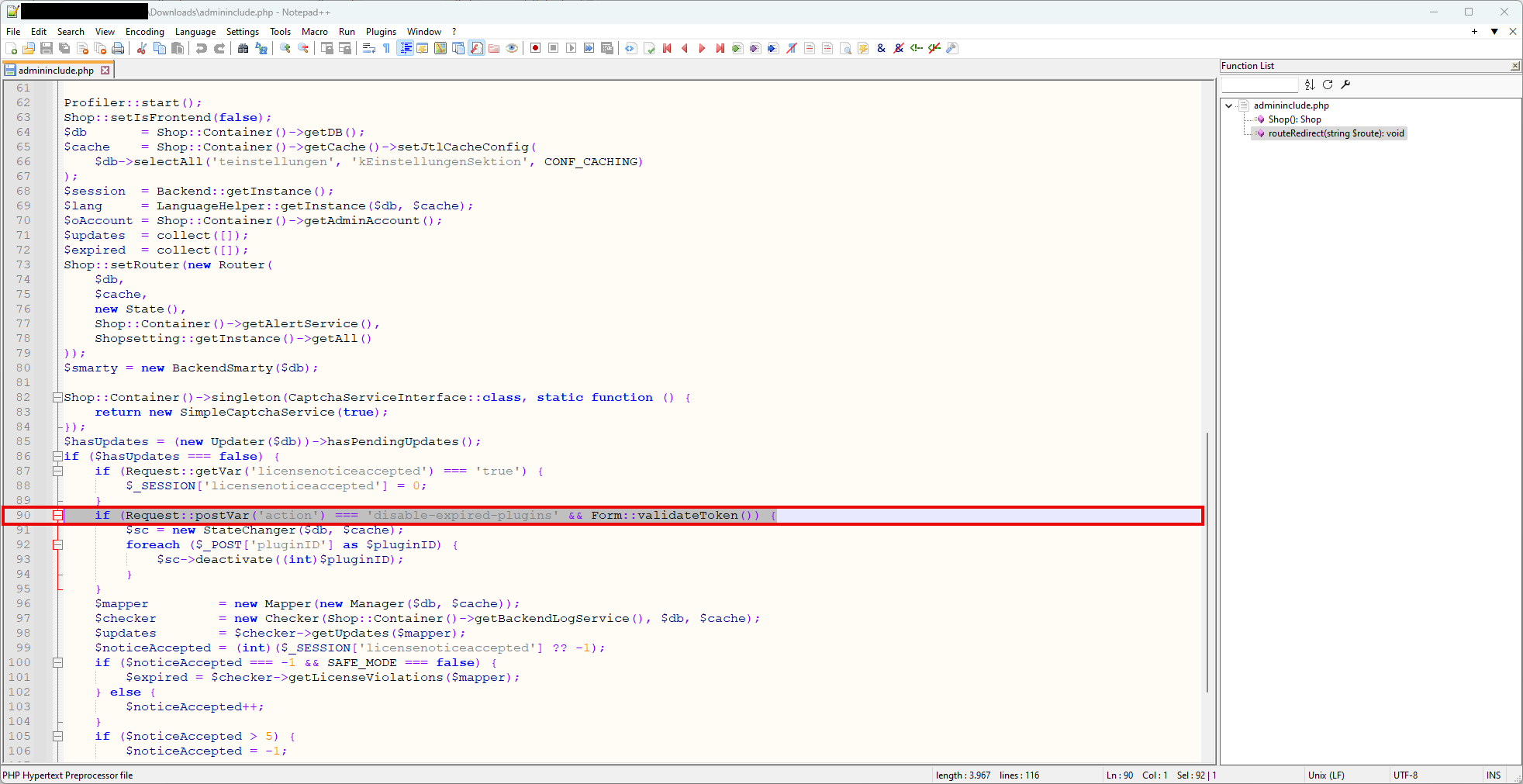Sort the Function List alphabetically
Image resolution: width=1523 pixels, height=784 pixels.
(x=1310, y=85)
